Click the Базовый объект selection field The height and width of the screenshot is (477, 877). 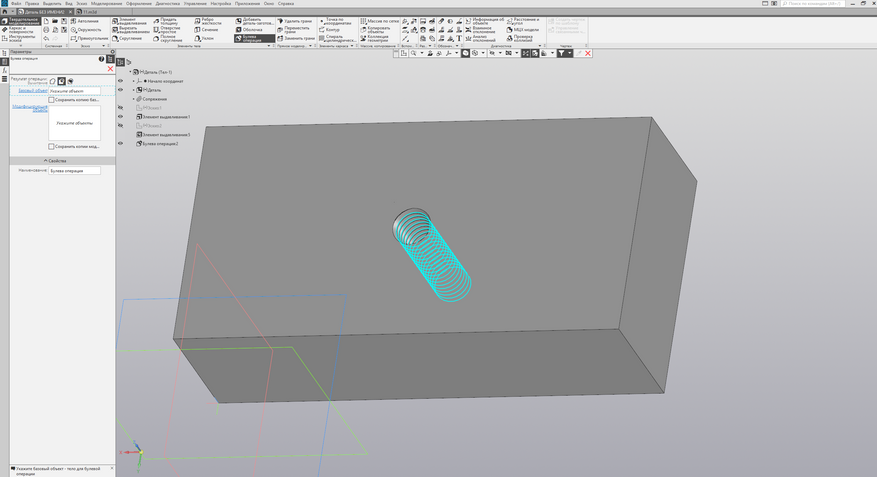point(74,91)
